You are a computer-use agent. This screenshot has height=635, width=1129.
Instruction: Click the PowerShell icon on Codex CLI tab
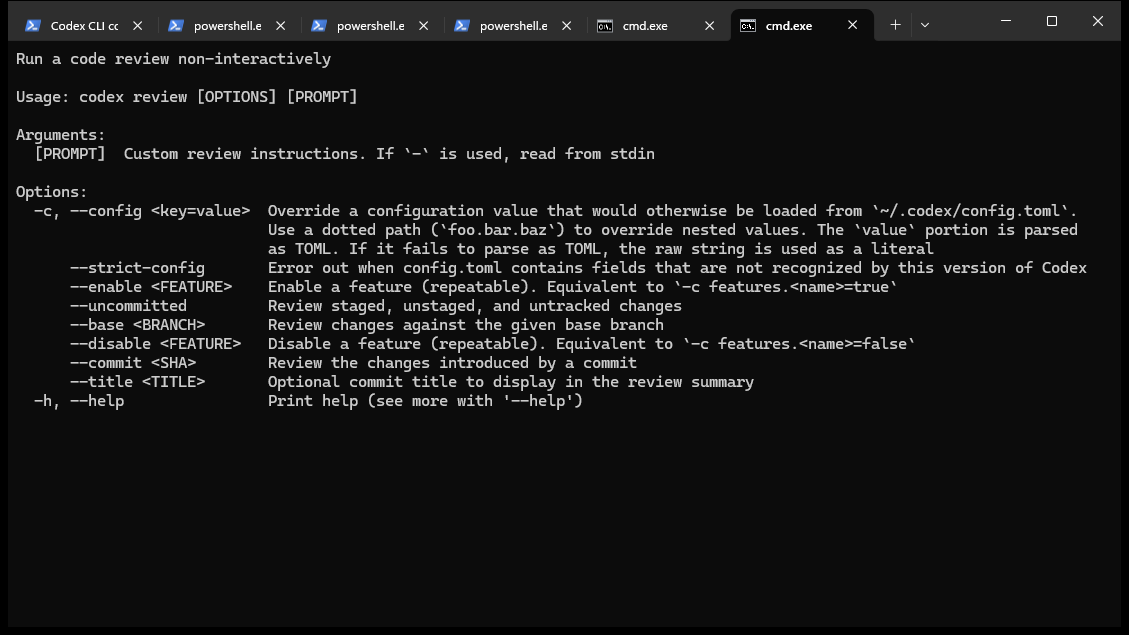tap(32, 26)
